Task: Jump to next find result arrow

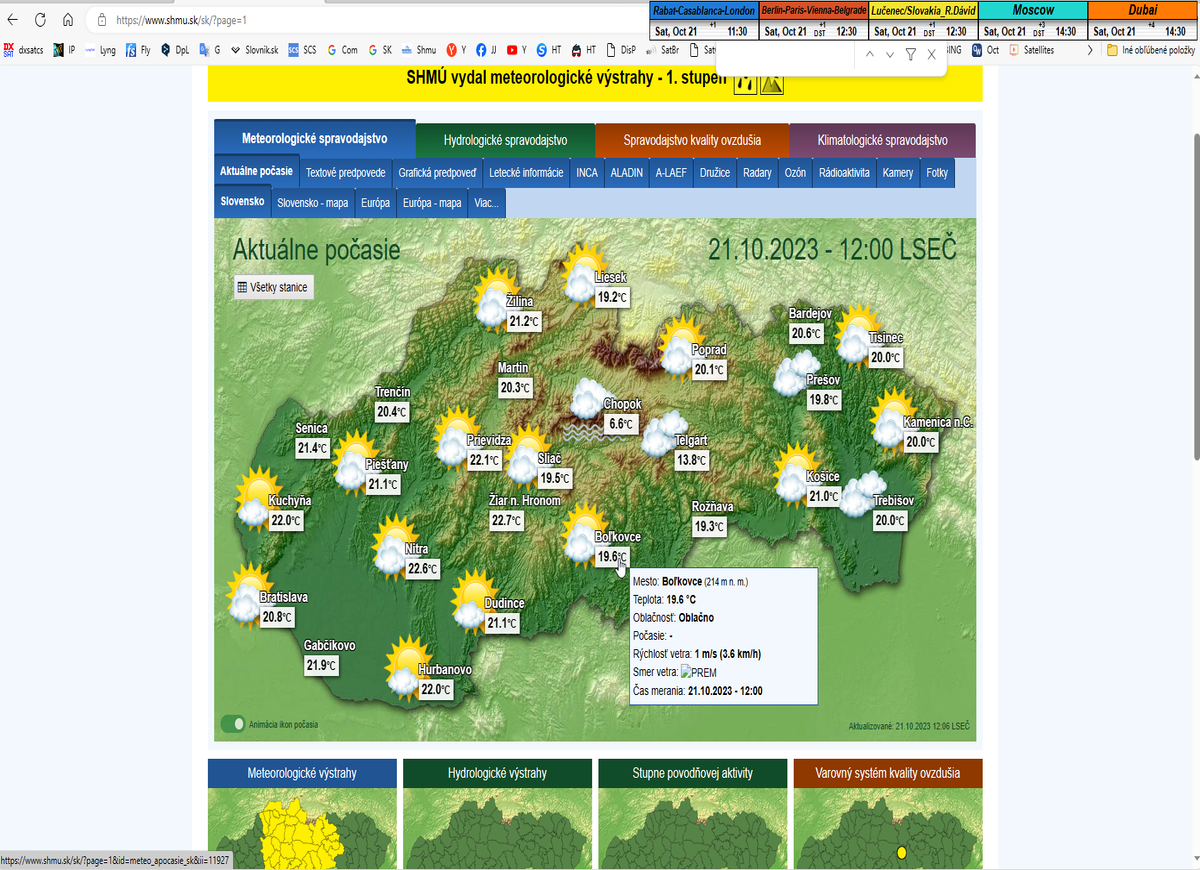Action: pos(890,55)
